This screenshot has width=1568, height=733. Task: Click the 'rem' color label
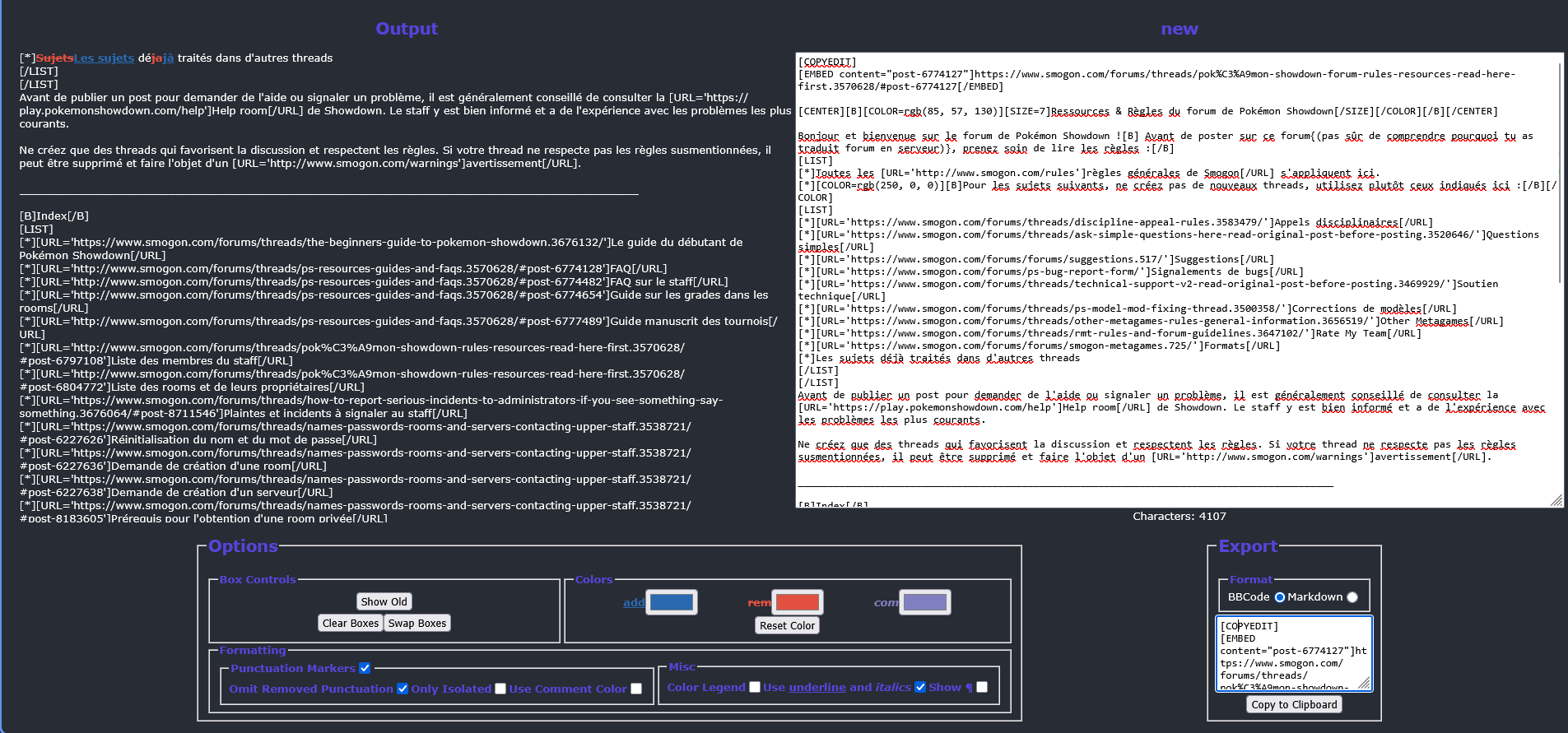759,603
